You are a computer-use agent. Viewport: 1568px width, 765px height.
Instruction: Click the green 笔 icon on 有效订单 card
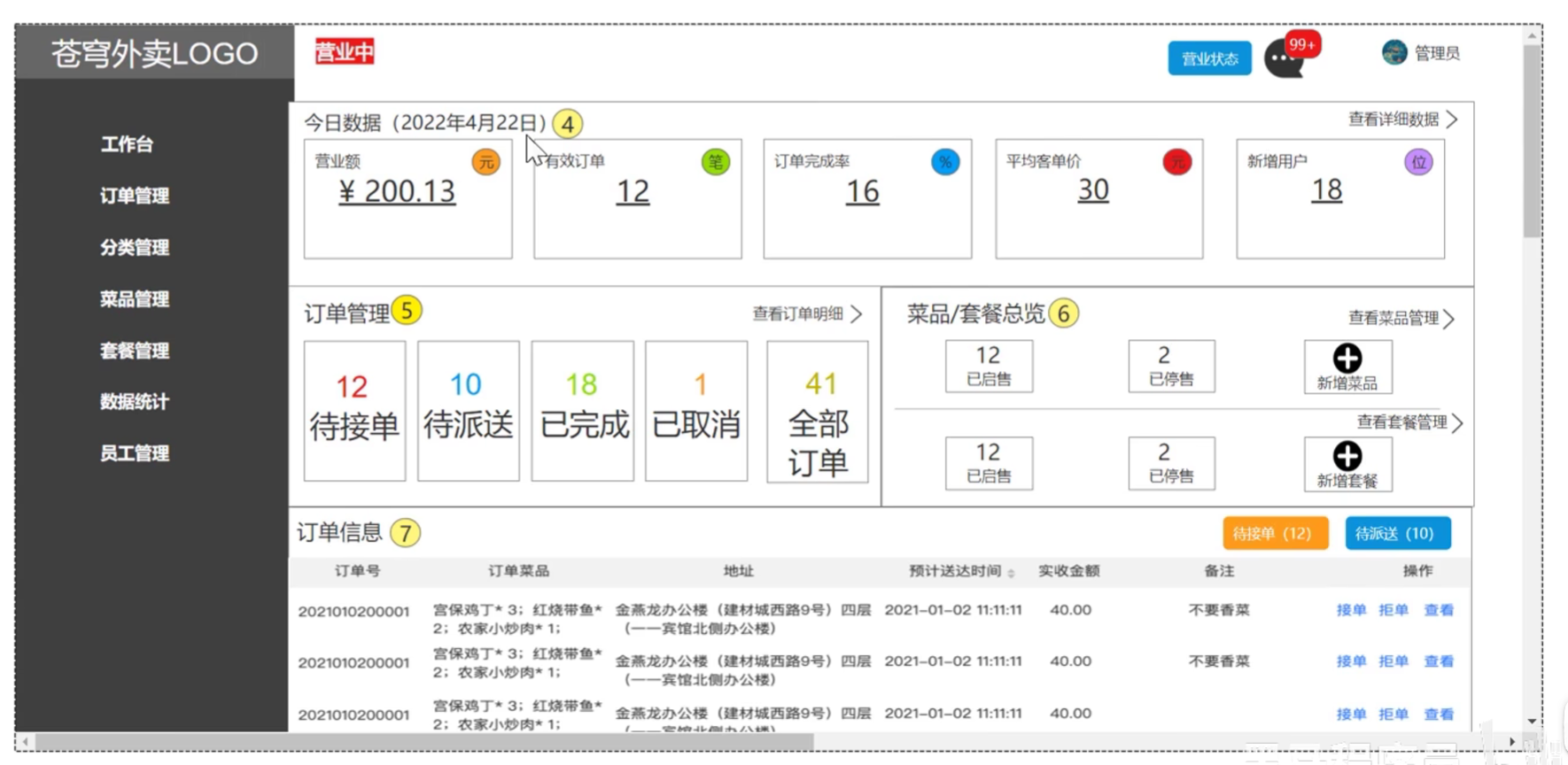[715, 162]
